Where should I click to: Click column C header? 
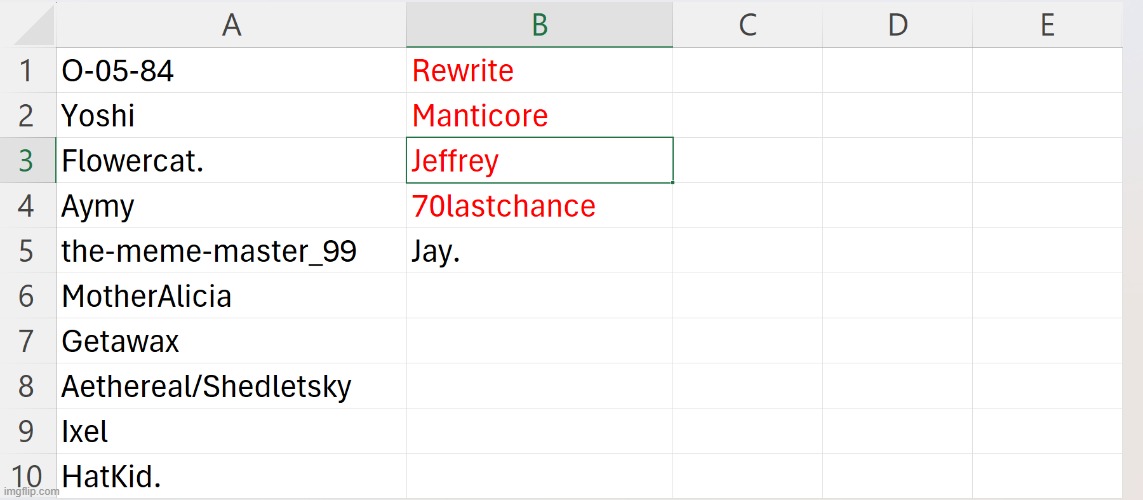(747, 25)
